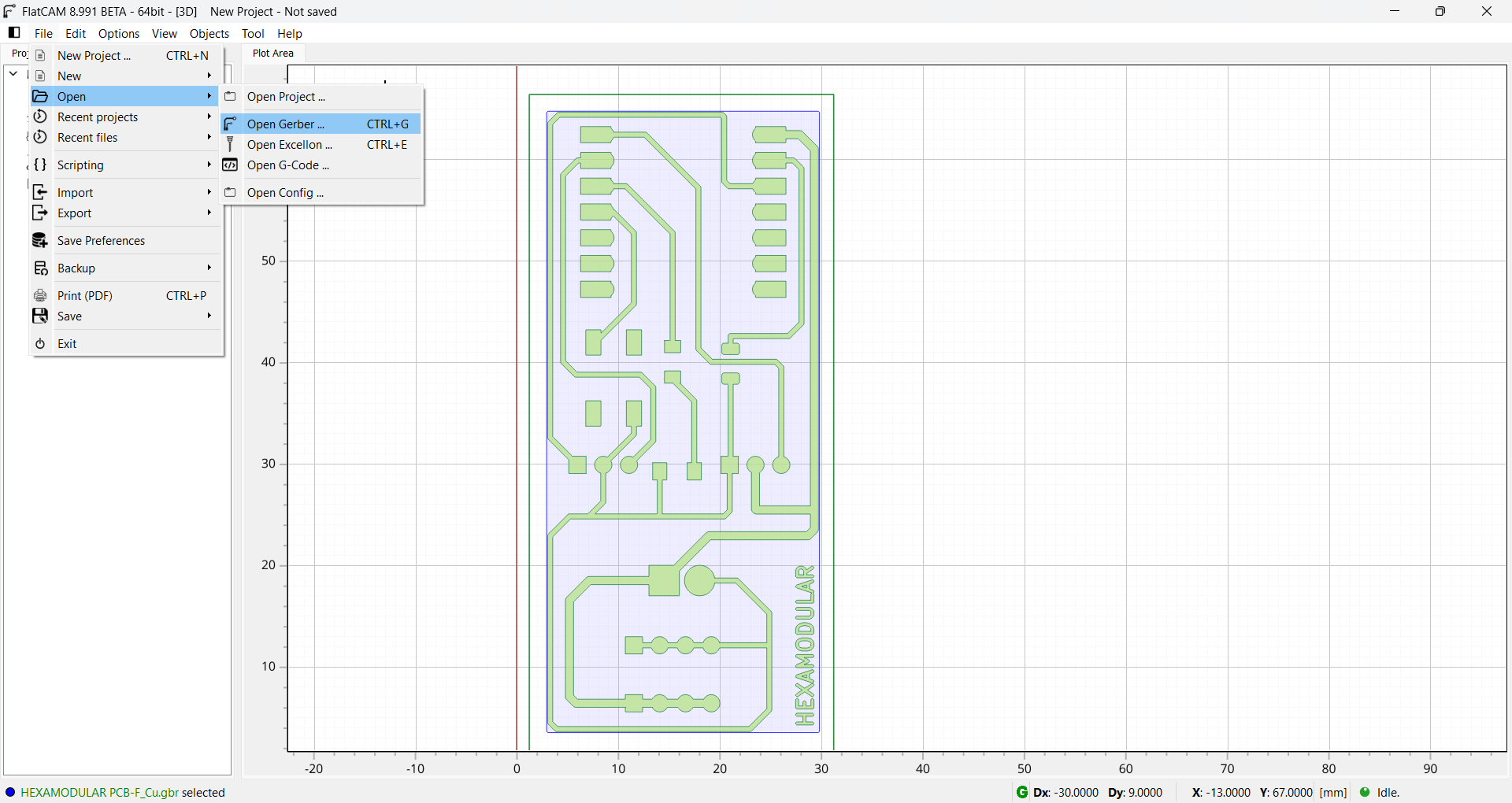Click the Save Preferences icon

(x=40, y=241)
